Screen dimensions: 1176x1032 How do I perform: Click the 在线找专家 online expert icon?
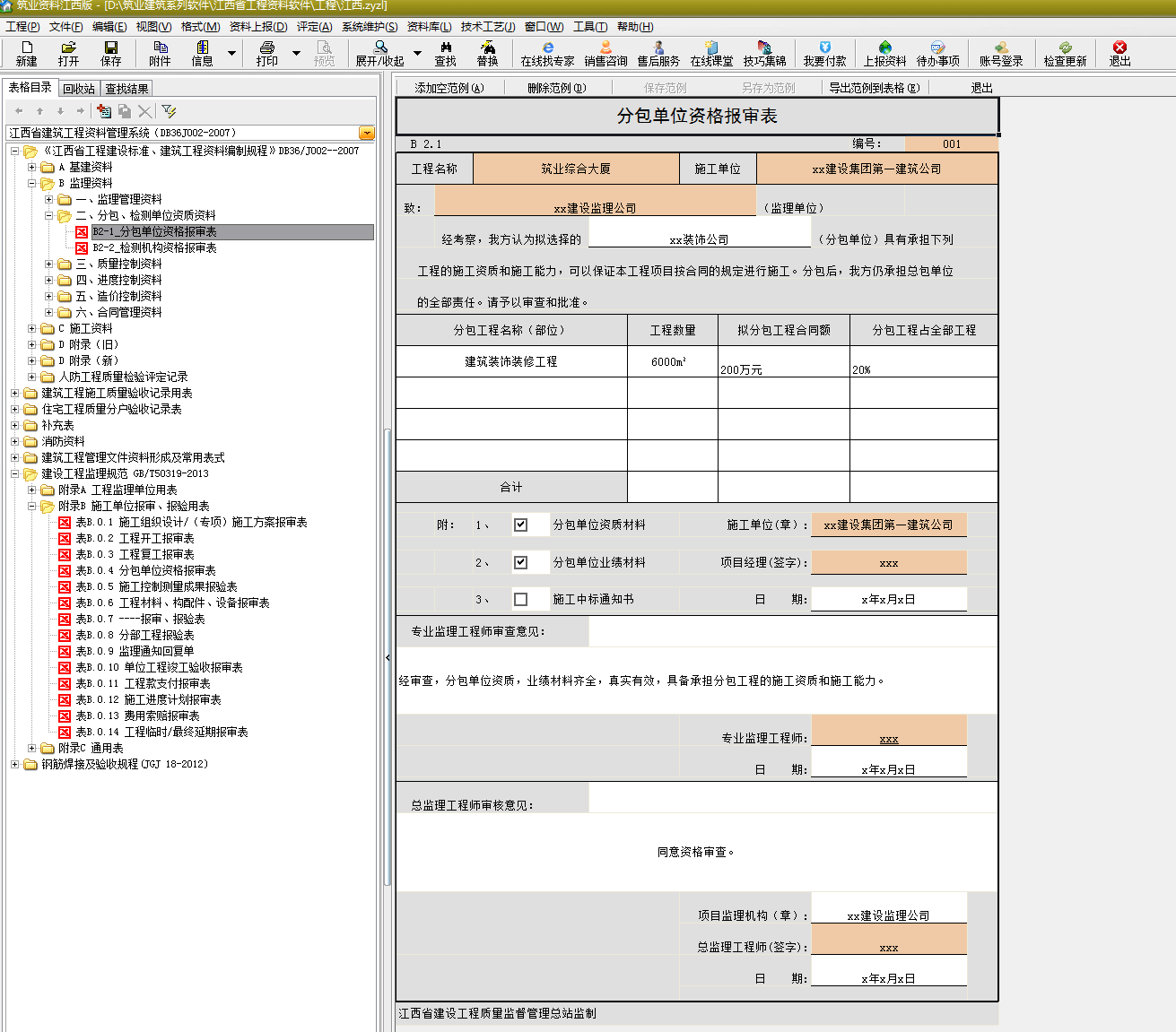point(547,53)
